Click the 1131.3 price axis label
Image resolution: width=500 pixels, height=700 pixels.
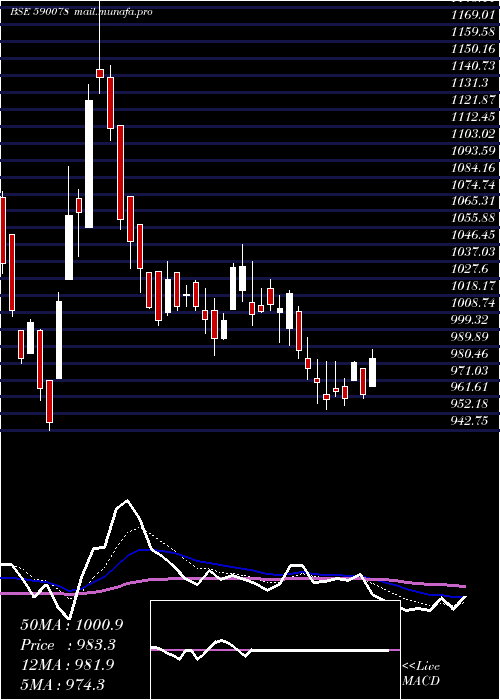470,83
